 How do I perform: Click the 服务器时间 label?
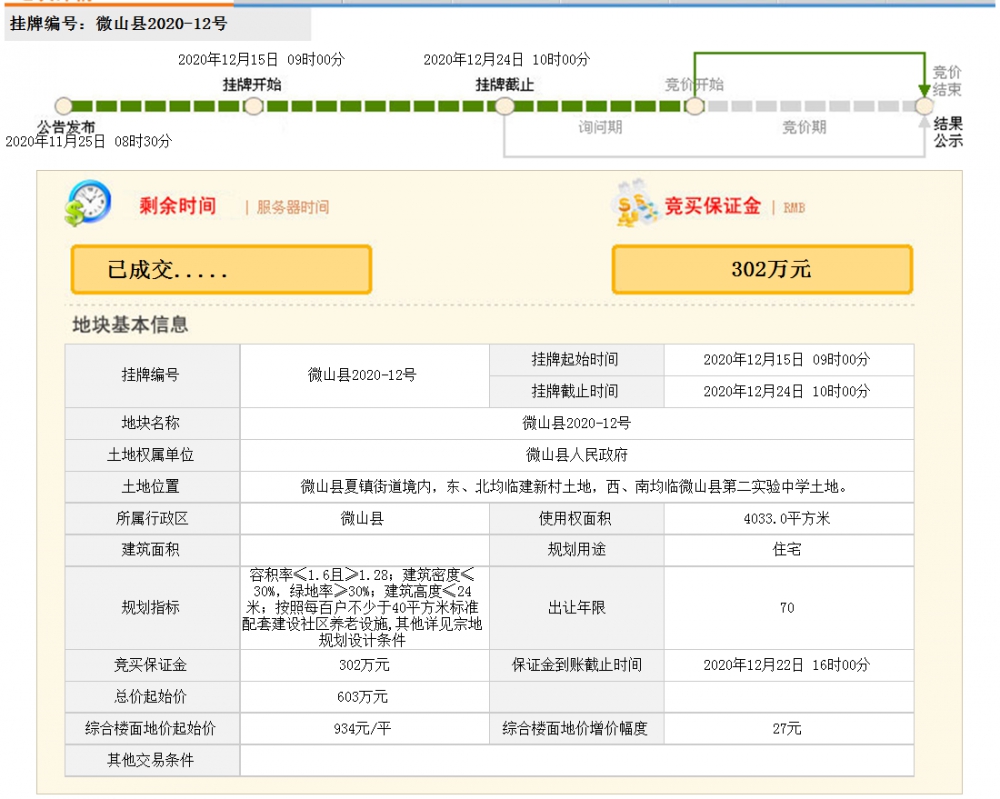coord(293,207)
